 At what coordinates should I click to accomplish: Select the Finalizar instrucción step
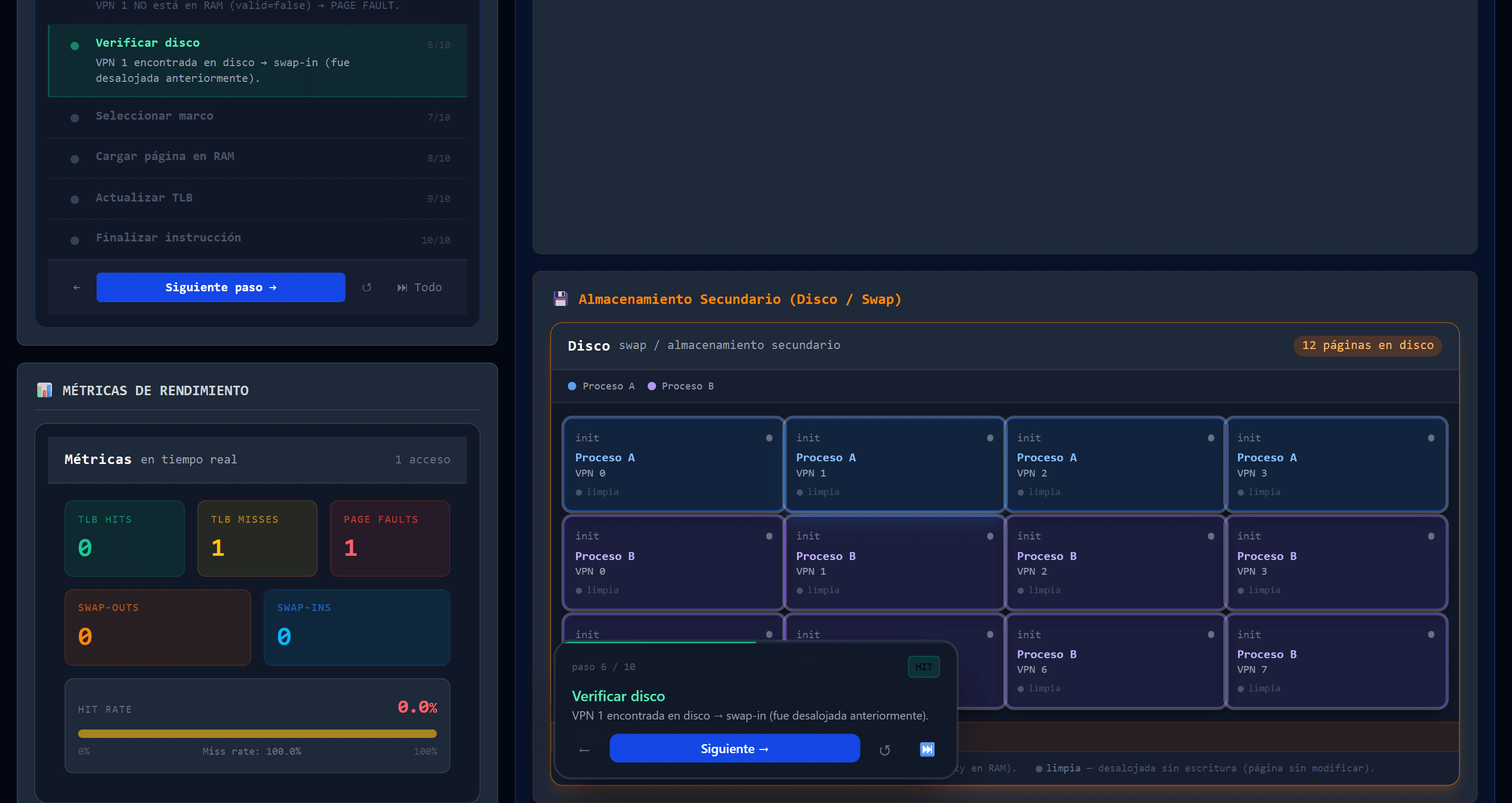[257, 239]
